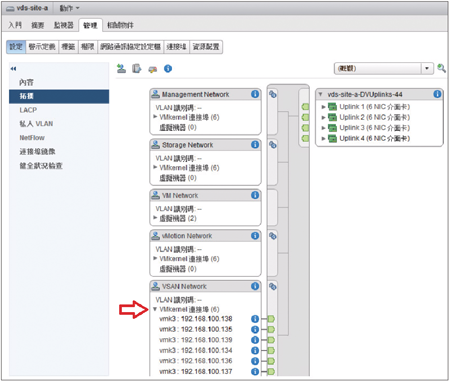Viewport: 450px width, 382px height.
Task: Open the actions menu next to vds-site-a
Action: click(x=70, y=8)
